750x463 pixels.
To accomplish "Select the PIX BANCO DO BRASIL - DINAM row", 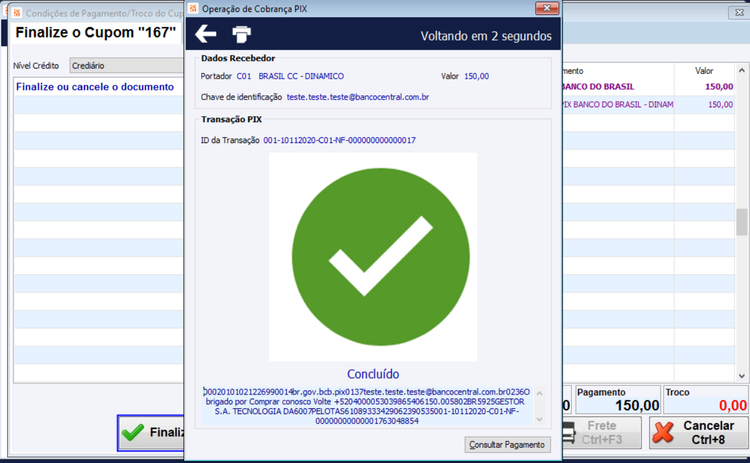I will [x=648, y=104].
